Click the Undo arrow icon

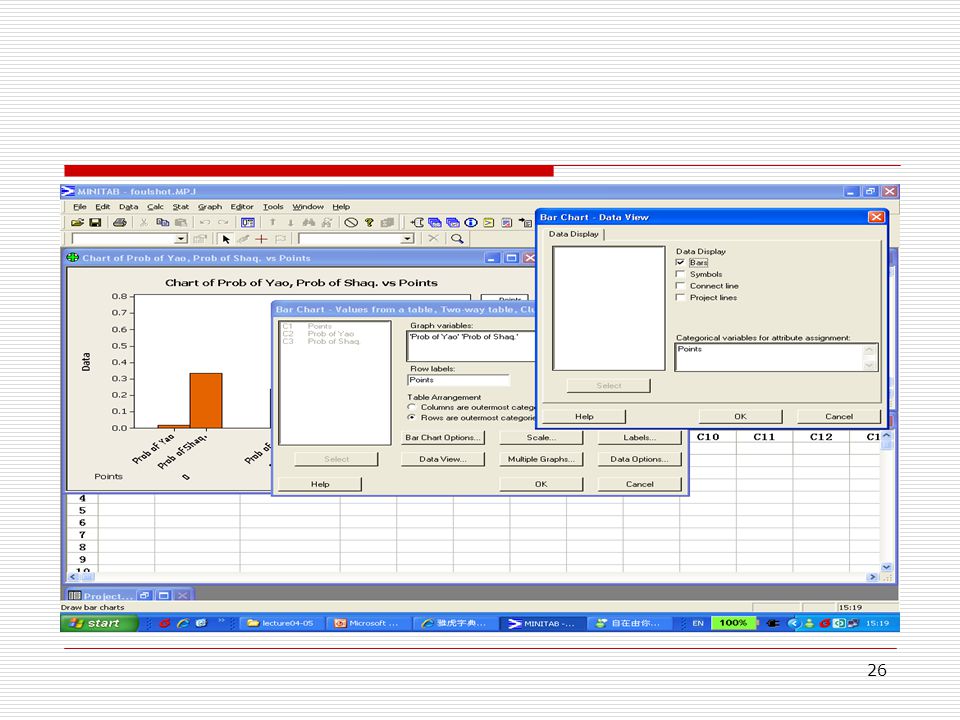(x=205, y=222)
